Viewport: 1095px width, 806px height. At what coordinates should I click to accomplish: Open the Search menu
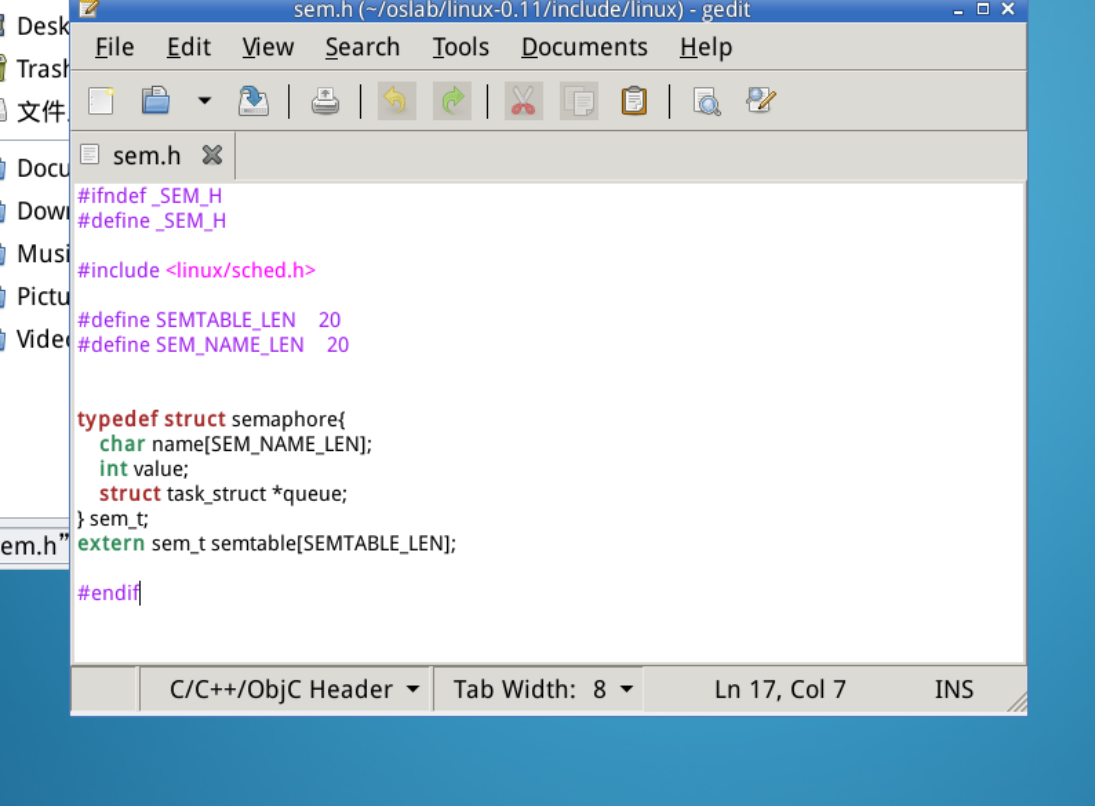coord(362,47)
